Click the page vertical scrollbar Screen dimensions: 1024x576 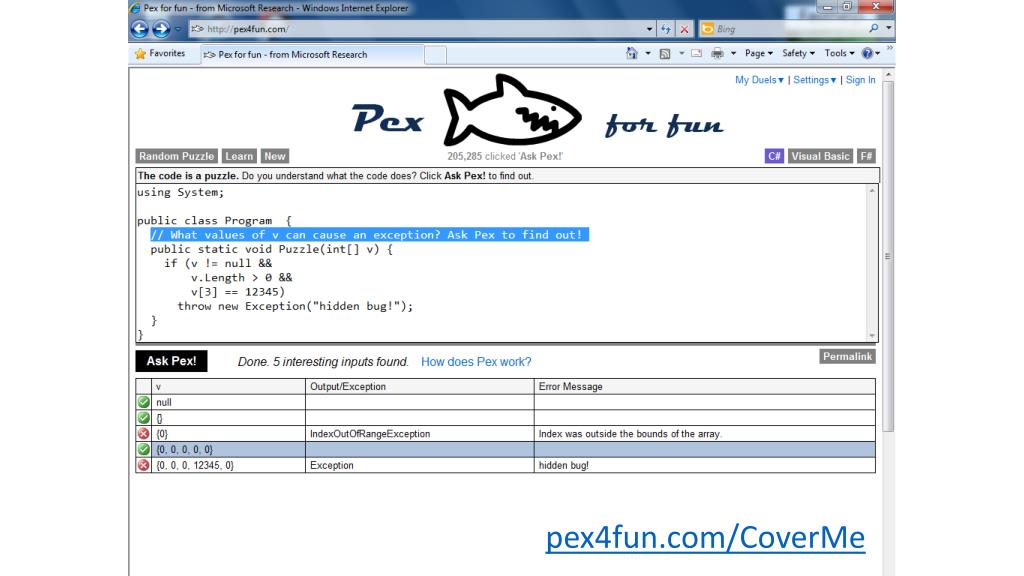coord(888,256)
